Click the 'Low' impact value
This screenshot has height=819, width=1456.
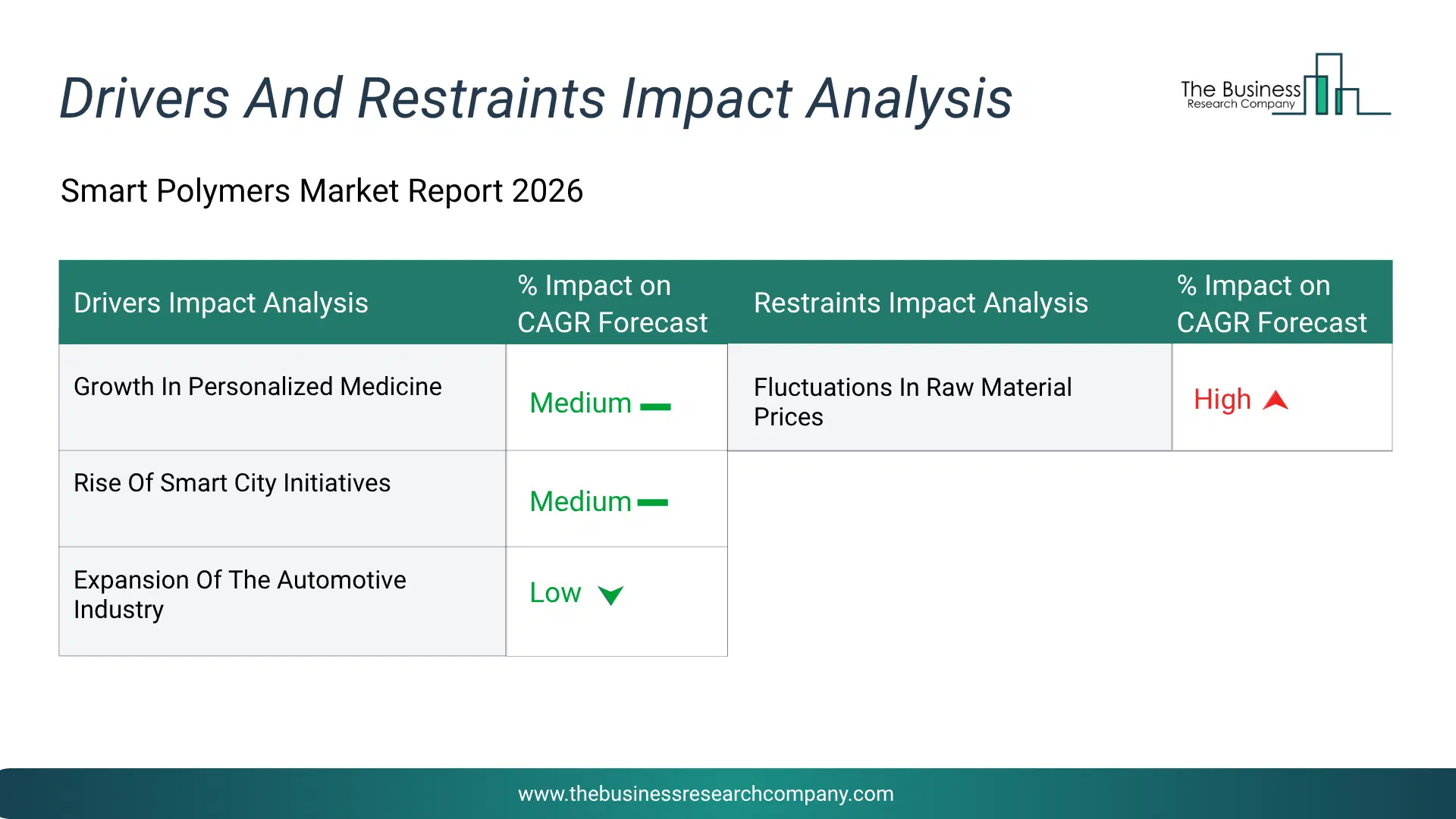[x=555, y=592]
